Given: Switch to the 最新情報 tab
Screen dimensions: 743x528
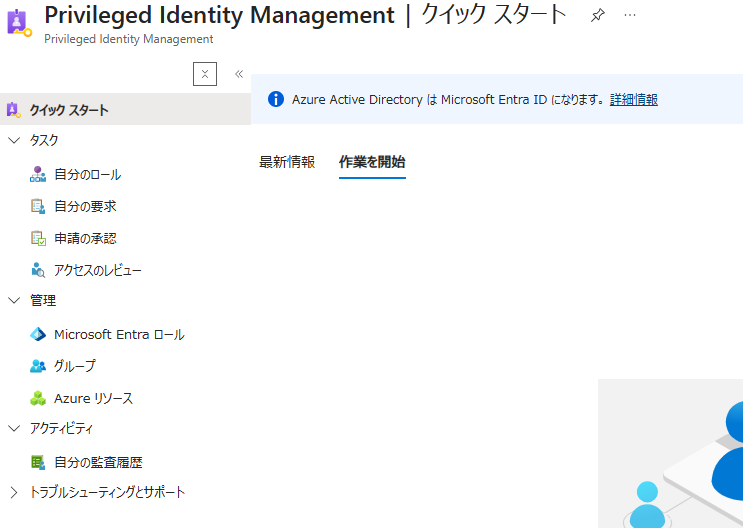Looking at the screenshot, I should [287, 162].
